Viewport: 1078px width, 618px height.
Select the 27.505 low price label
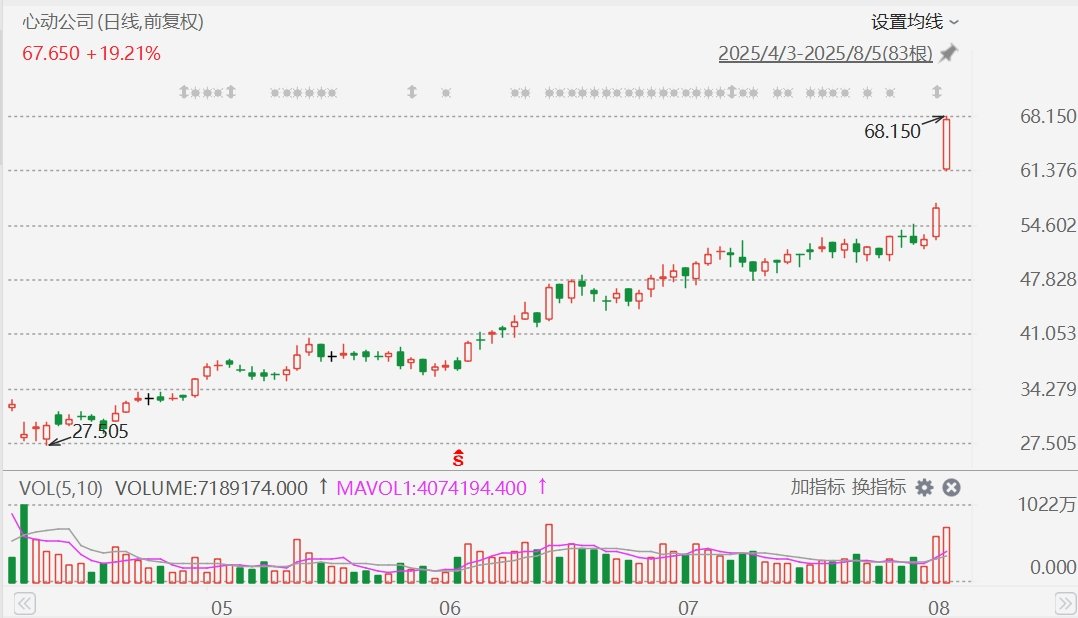[x=100, y=431]
